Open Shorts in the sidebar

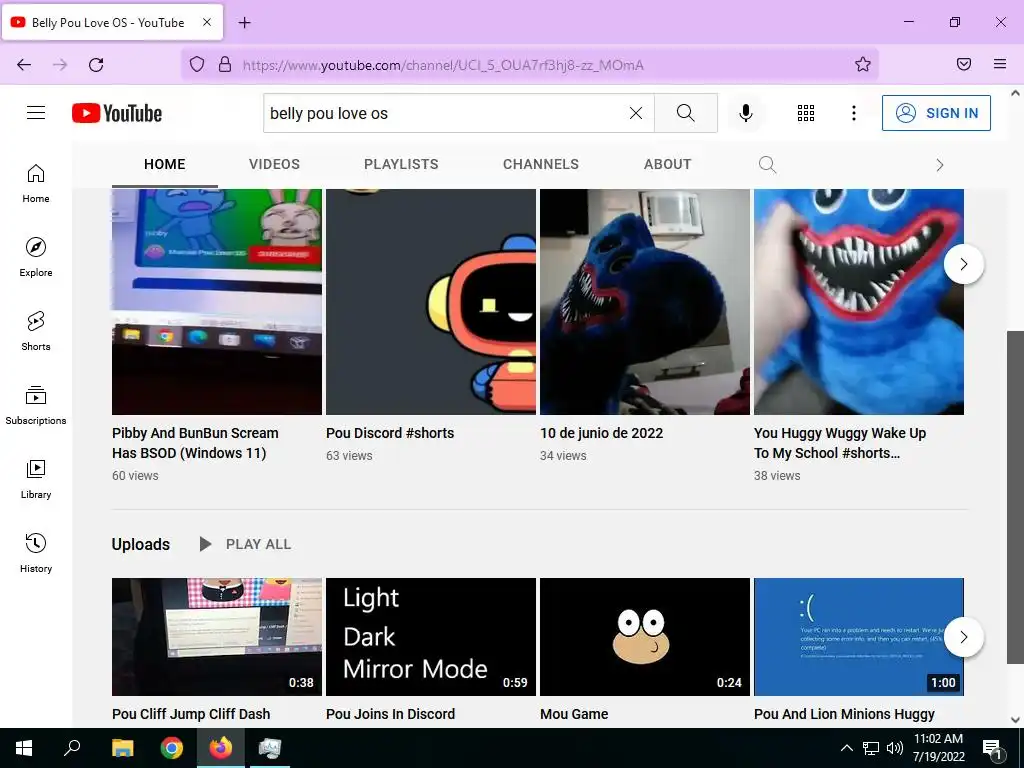36,331
